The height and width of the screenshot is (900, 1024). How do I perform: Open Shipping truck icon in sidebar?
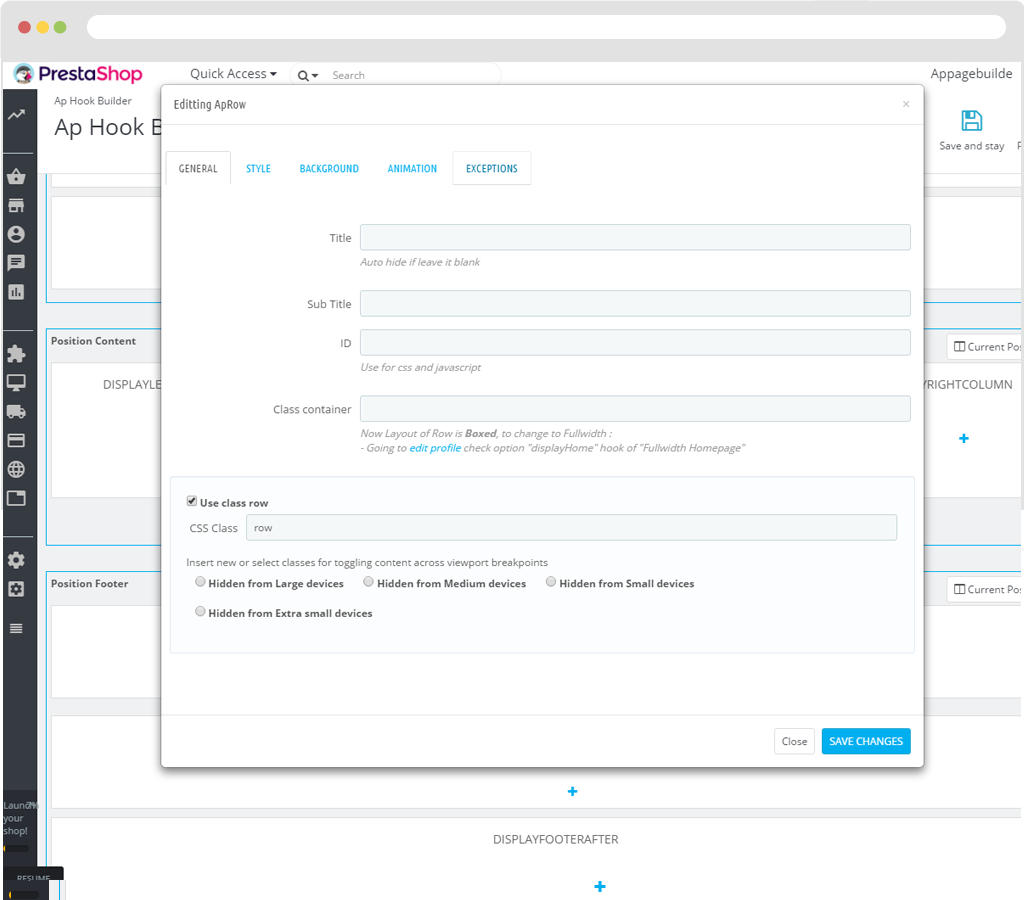click(16, 411)
